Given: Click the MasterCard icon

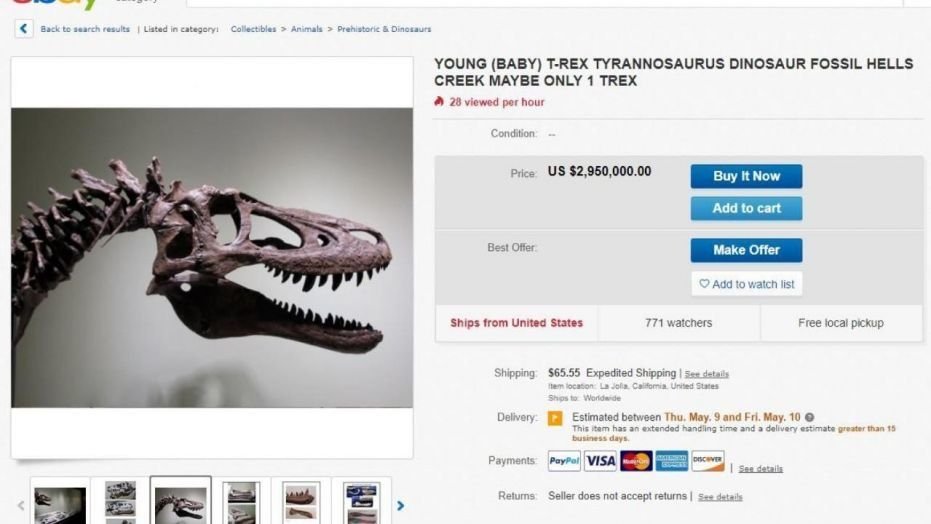Looking at the screenshot, I should [636, 461].
